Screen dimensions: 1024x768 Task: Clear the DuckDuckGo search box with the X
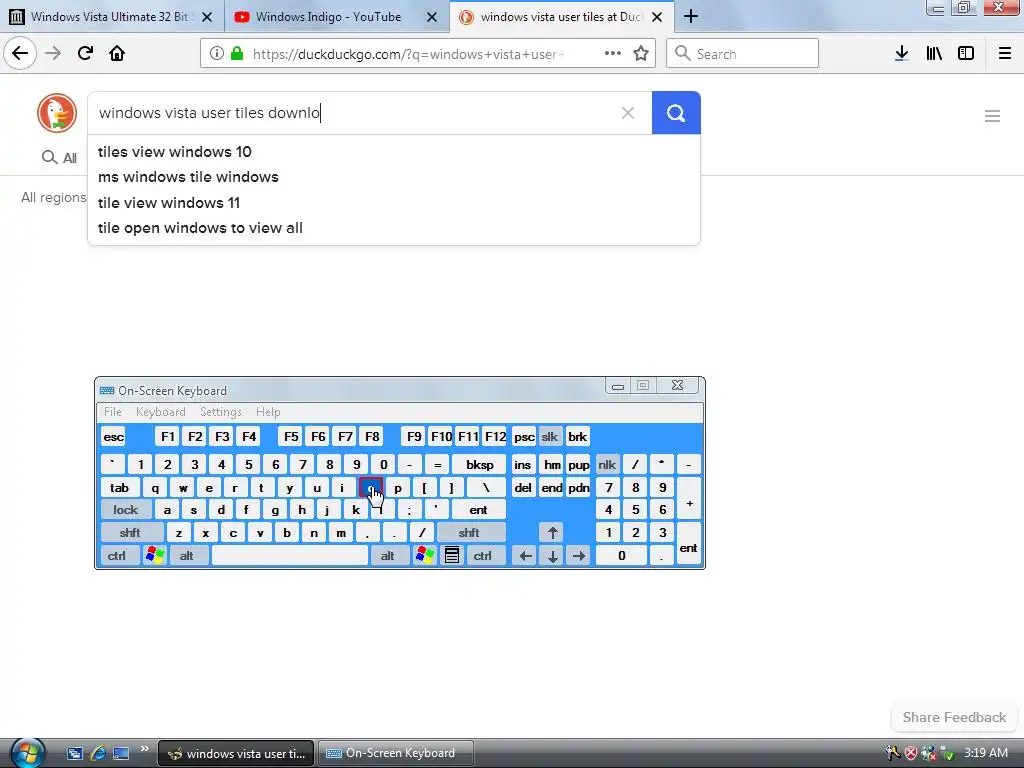pos(628,113)
